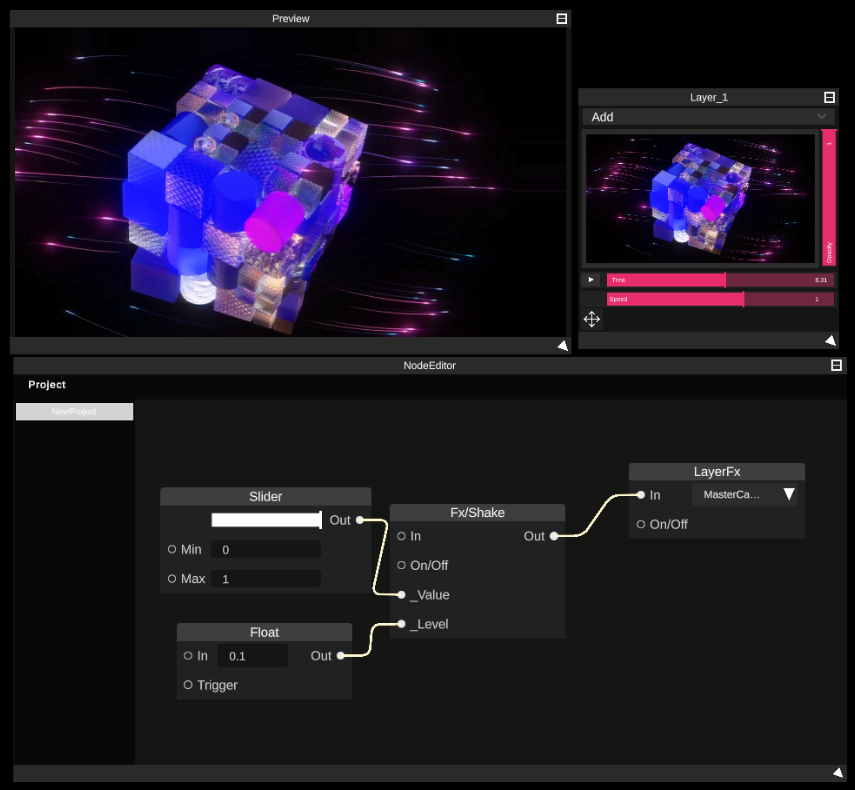Click the Play icon in the Layer_1 panel

point(591,279)
